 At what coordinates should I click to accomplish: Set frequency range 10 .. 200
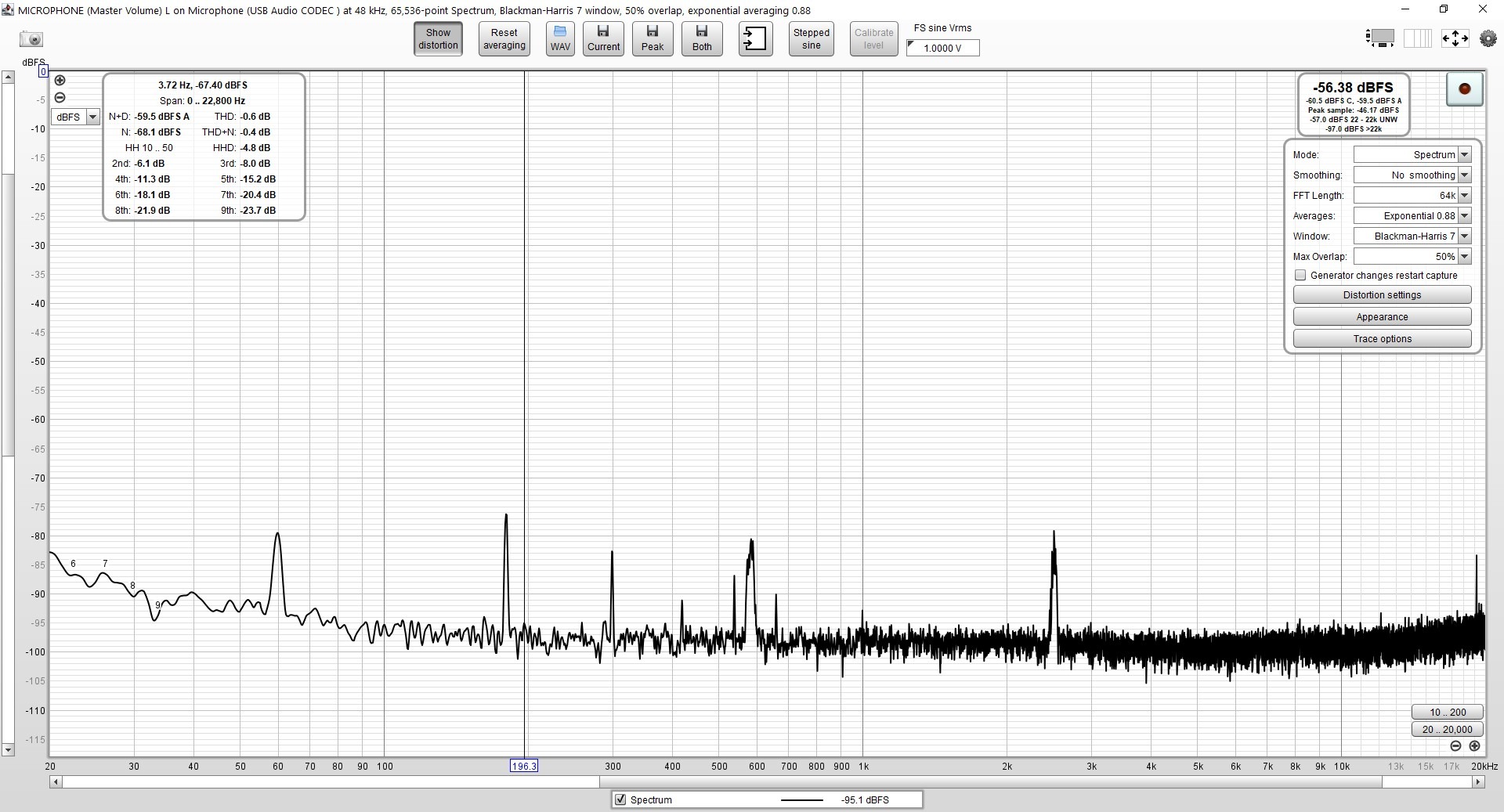point(1448,713)
